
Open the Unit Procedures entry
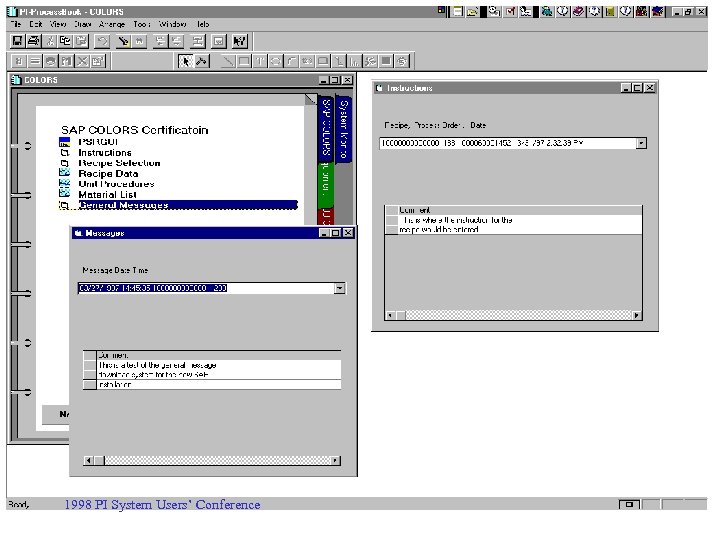click(x=116, y=184)
